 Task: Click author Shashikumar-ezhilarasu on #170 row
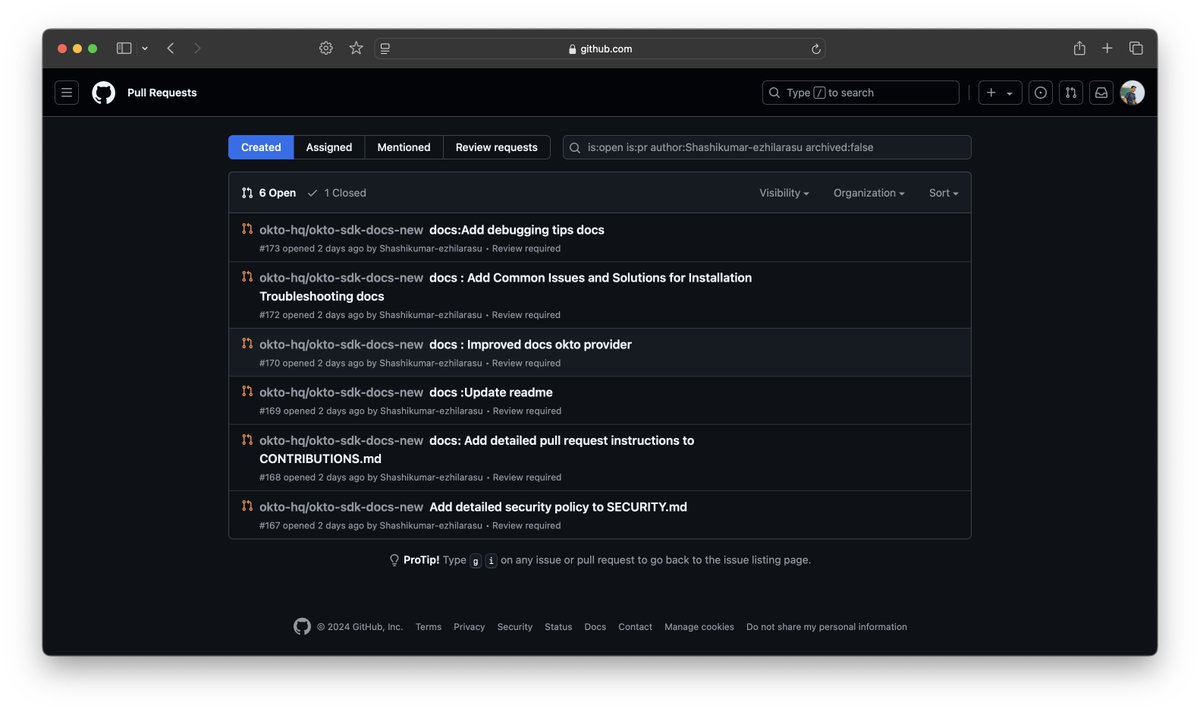click(x=431, y=363)
